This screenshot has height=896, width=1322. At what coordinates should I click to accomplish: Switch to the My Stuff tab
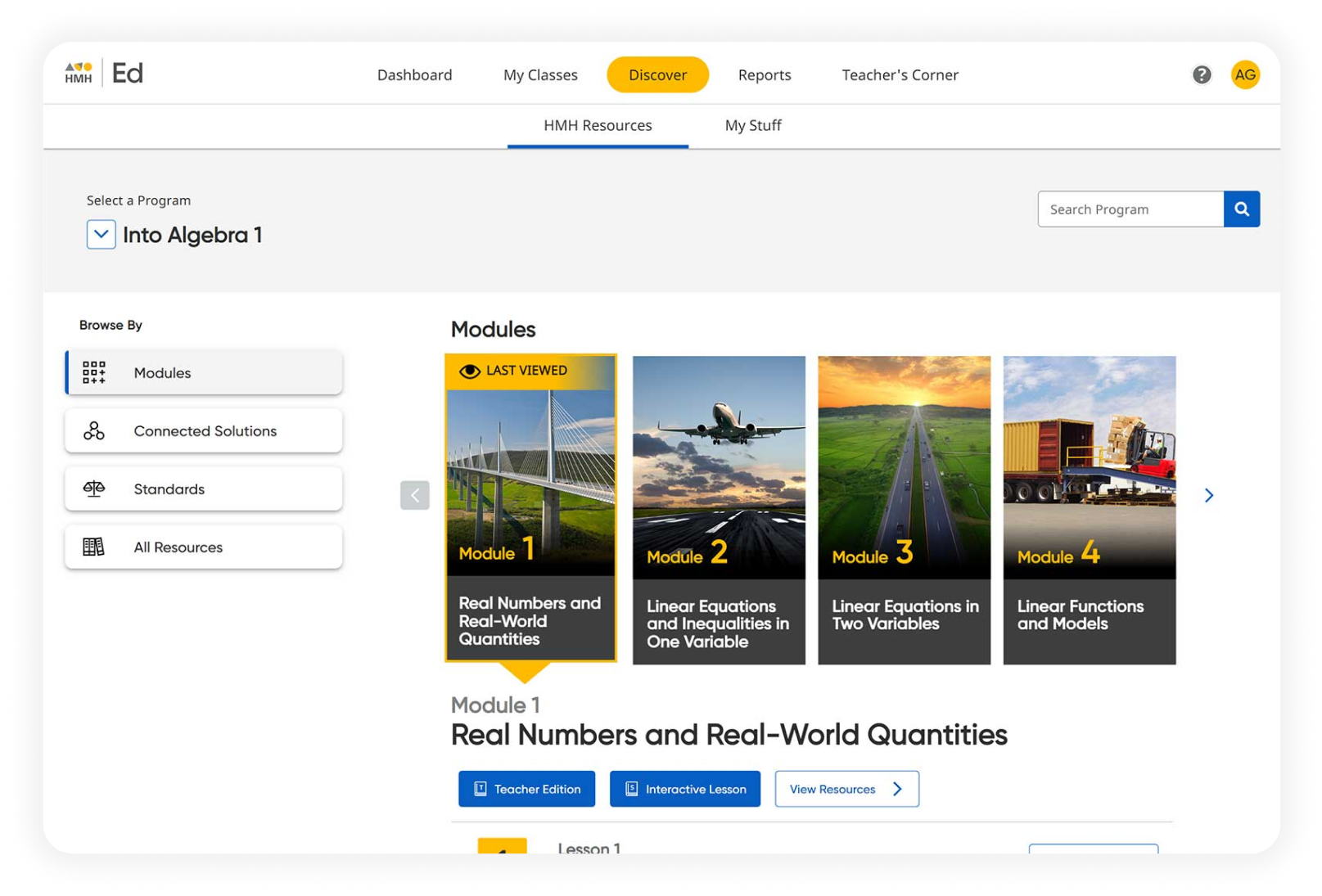pyautogui.click(x=752, y=125)
